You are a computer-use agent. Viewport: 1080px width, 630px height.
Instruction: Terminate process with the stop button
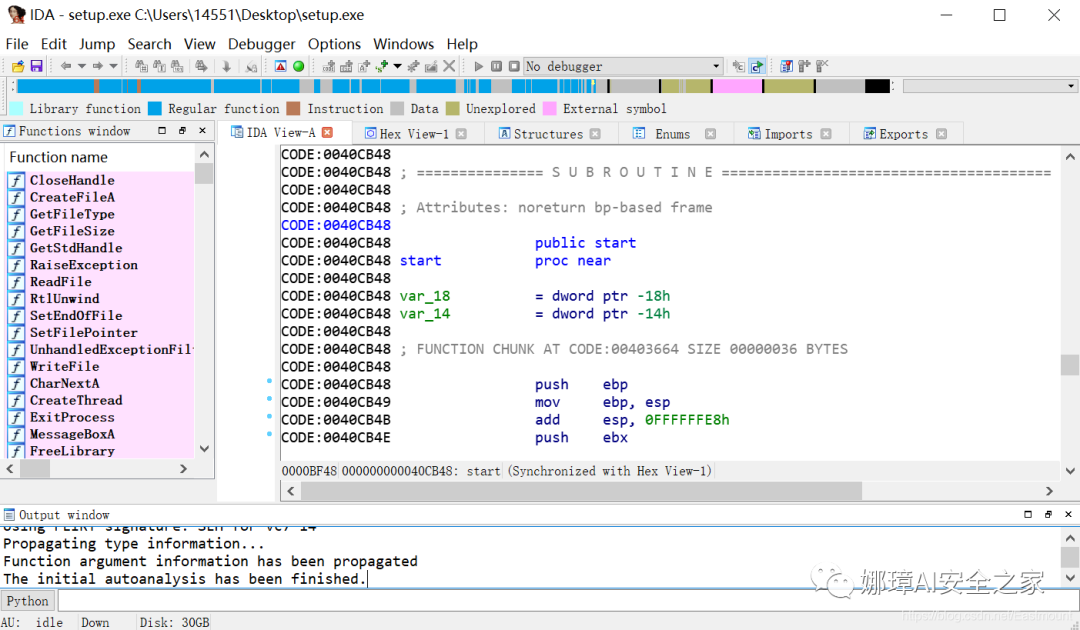[x=514, y=66]
